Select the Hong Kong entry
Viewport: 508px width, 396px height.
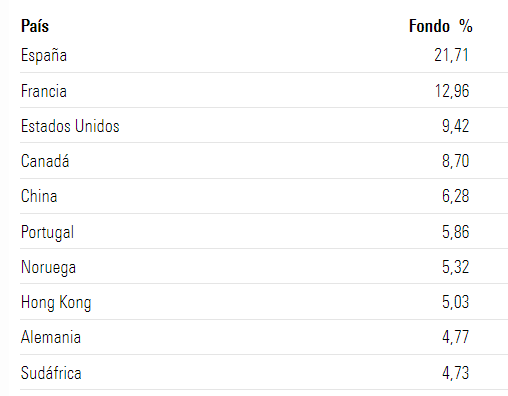(x=56, y=302)
